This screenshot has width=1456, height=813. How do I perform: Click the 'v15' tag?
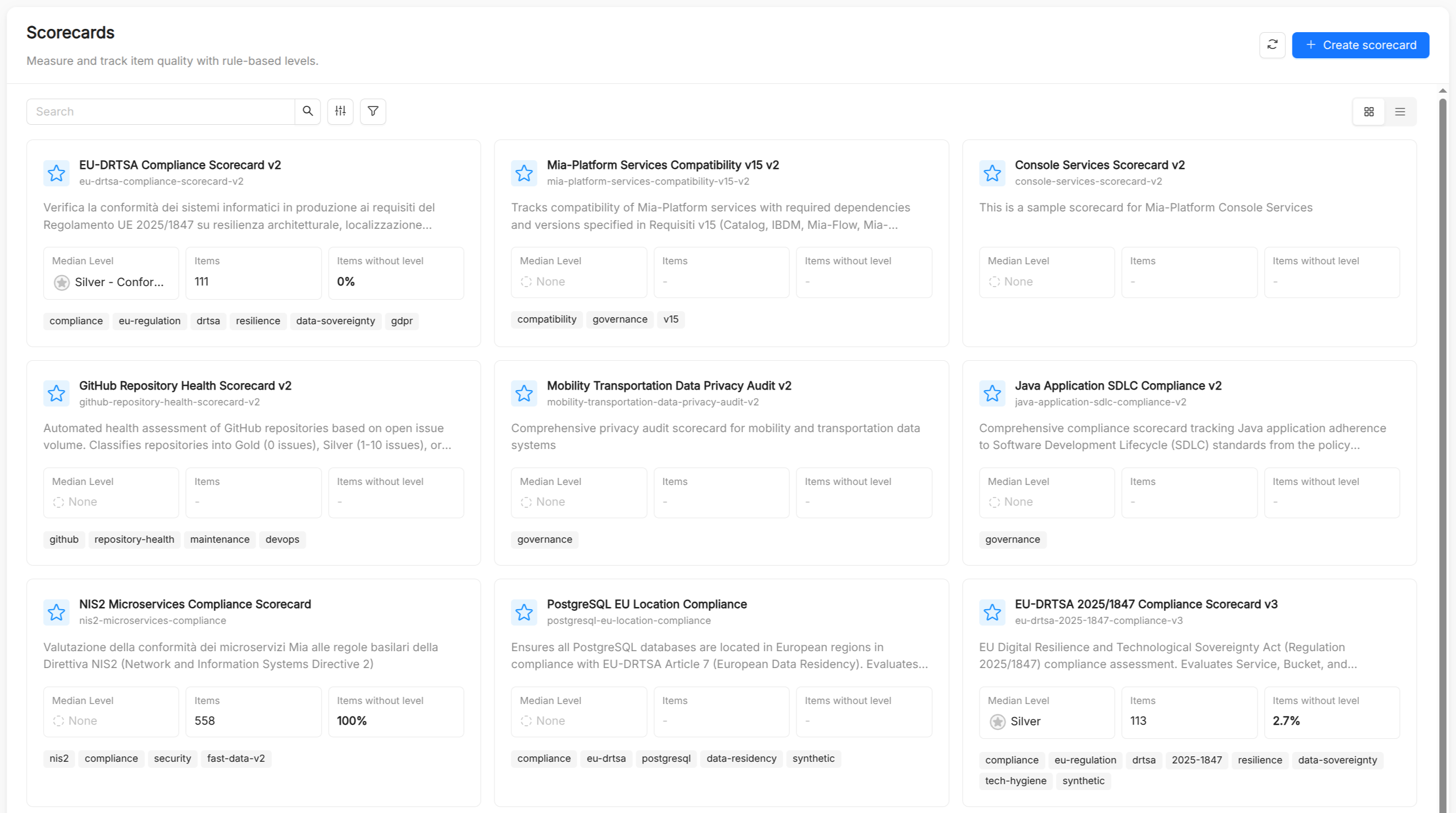(x=670, y=319)
